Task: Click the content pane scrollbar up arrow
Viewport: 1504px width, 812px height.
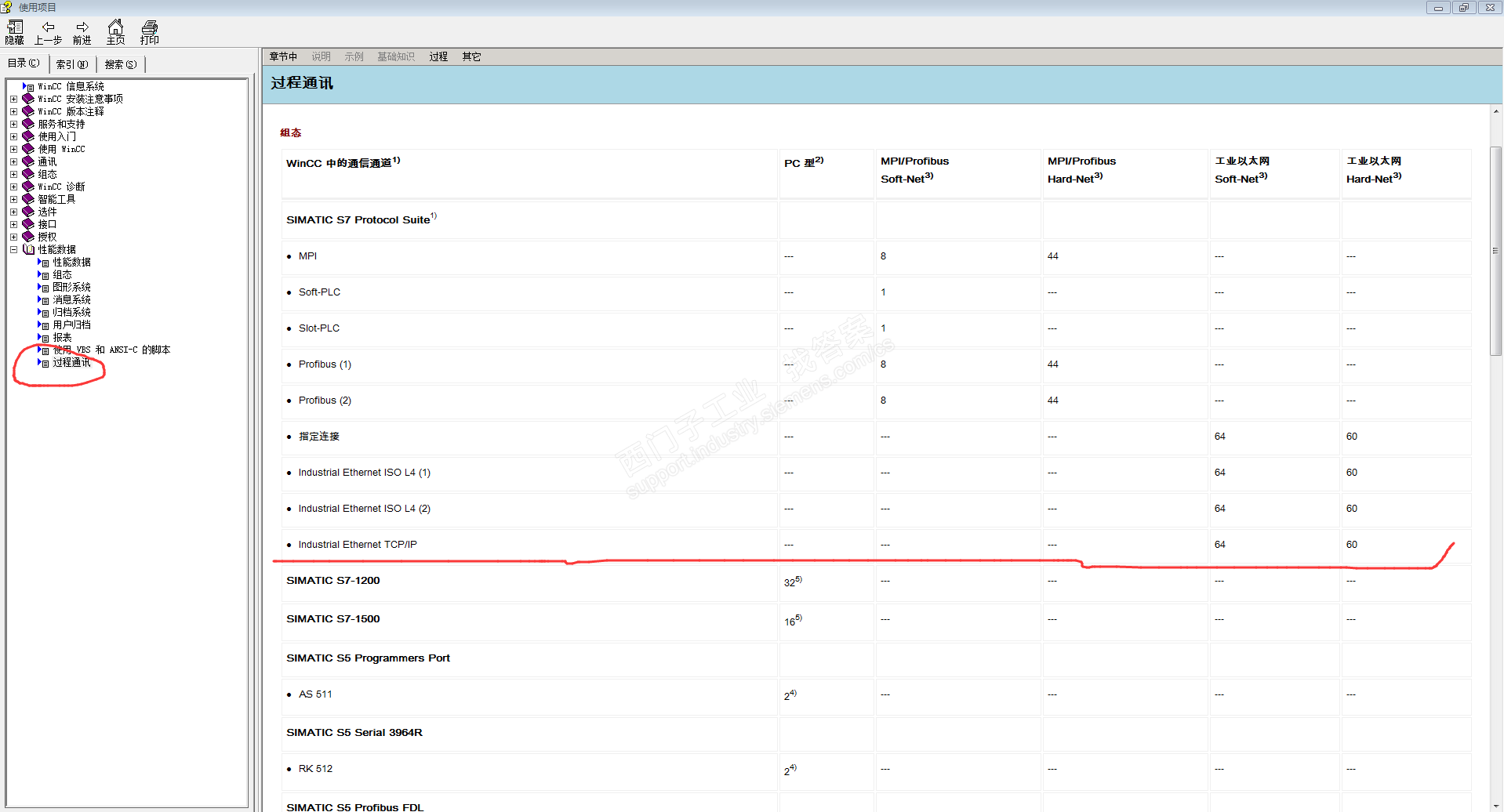Action: (1496, 111)
